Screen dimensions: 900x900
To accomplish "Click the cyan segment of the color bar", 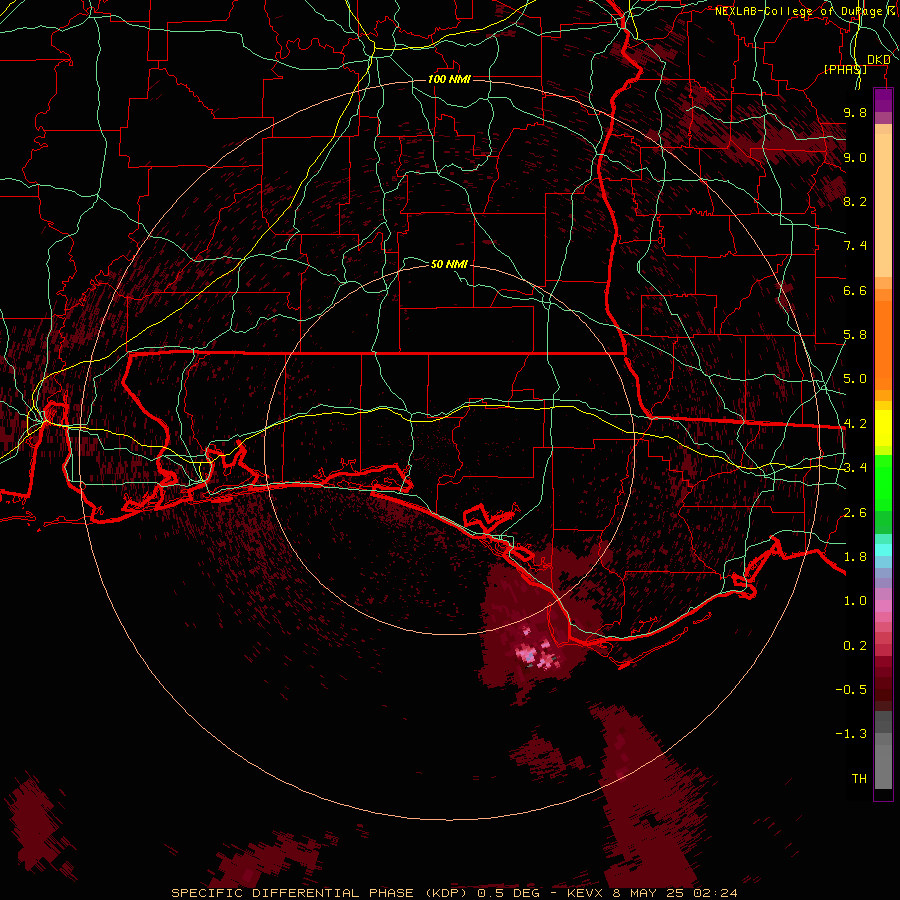I will [883, 550].
